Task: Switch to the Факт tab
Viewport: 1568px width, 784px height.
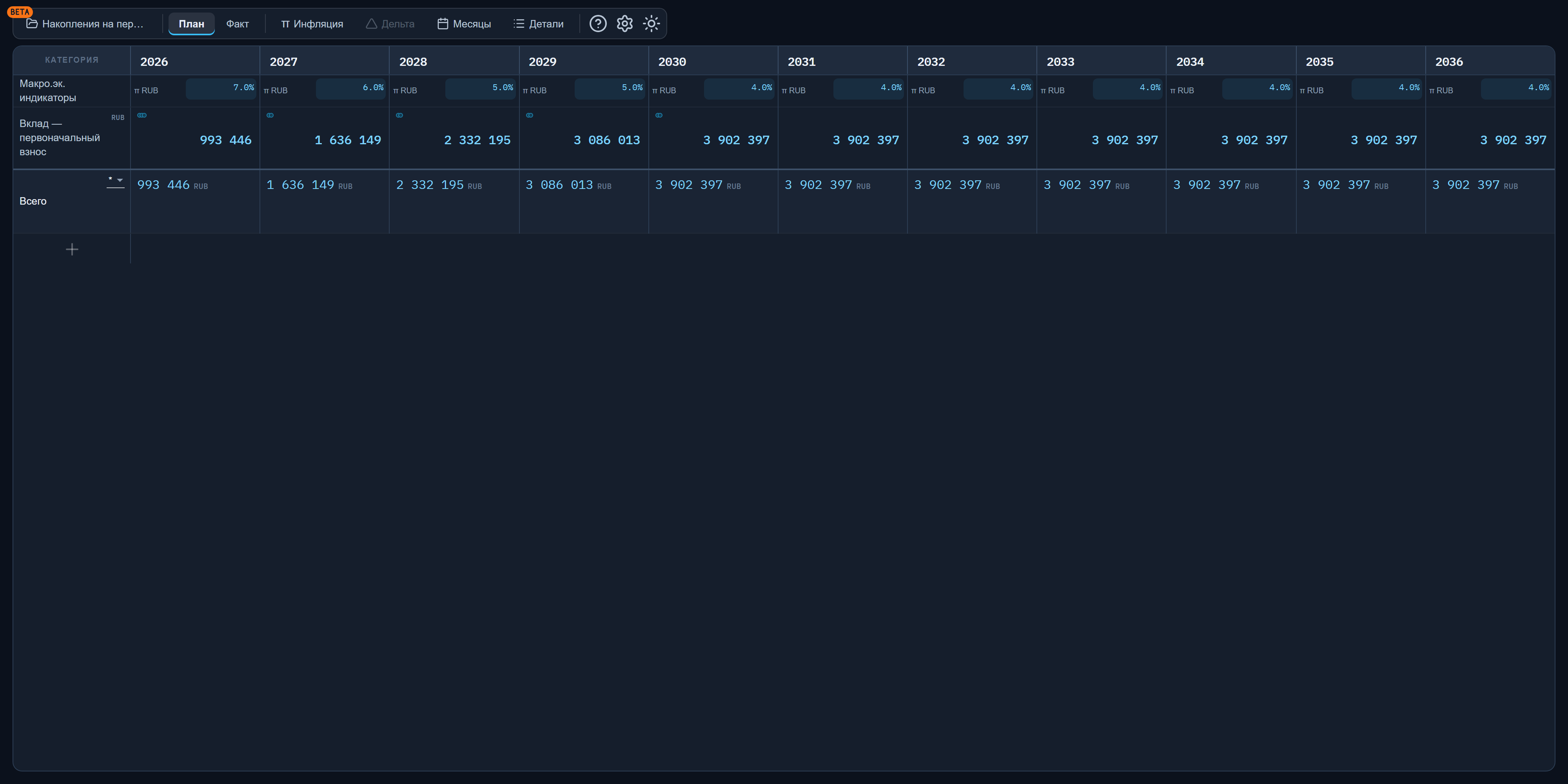Action: [238, 24]
